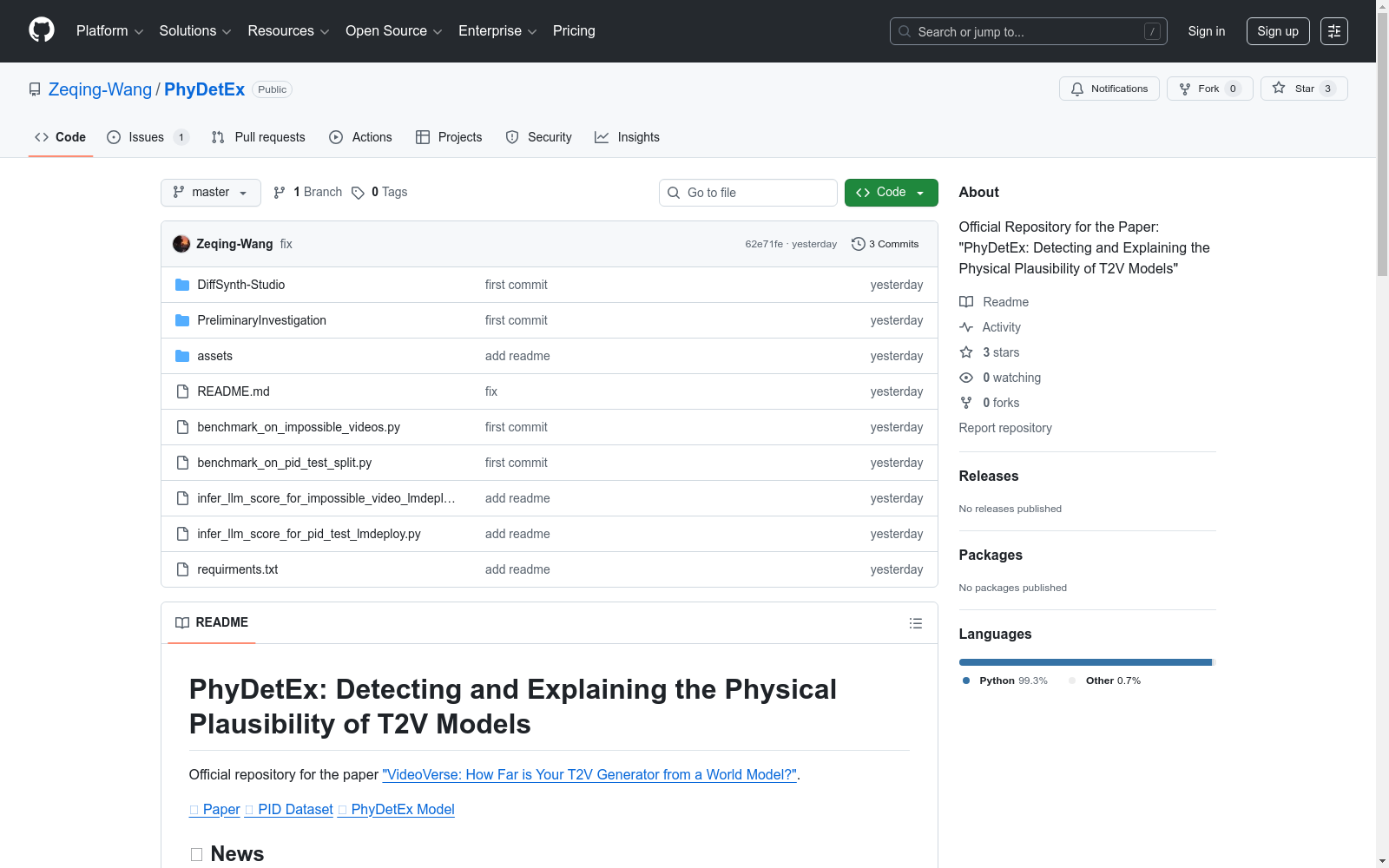The image size is (1389, 868).
Task: Select the Code tab
Action: point(61,137)
